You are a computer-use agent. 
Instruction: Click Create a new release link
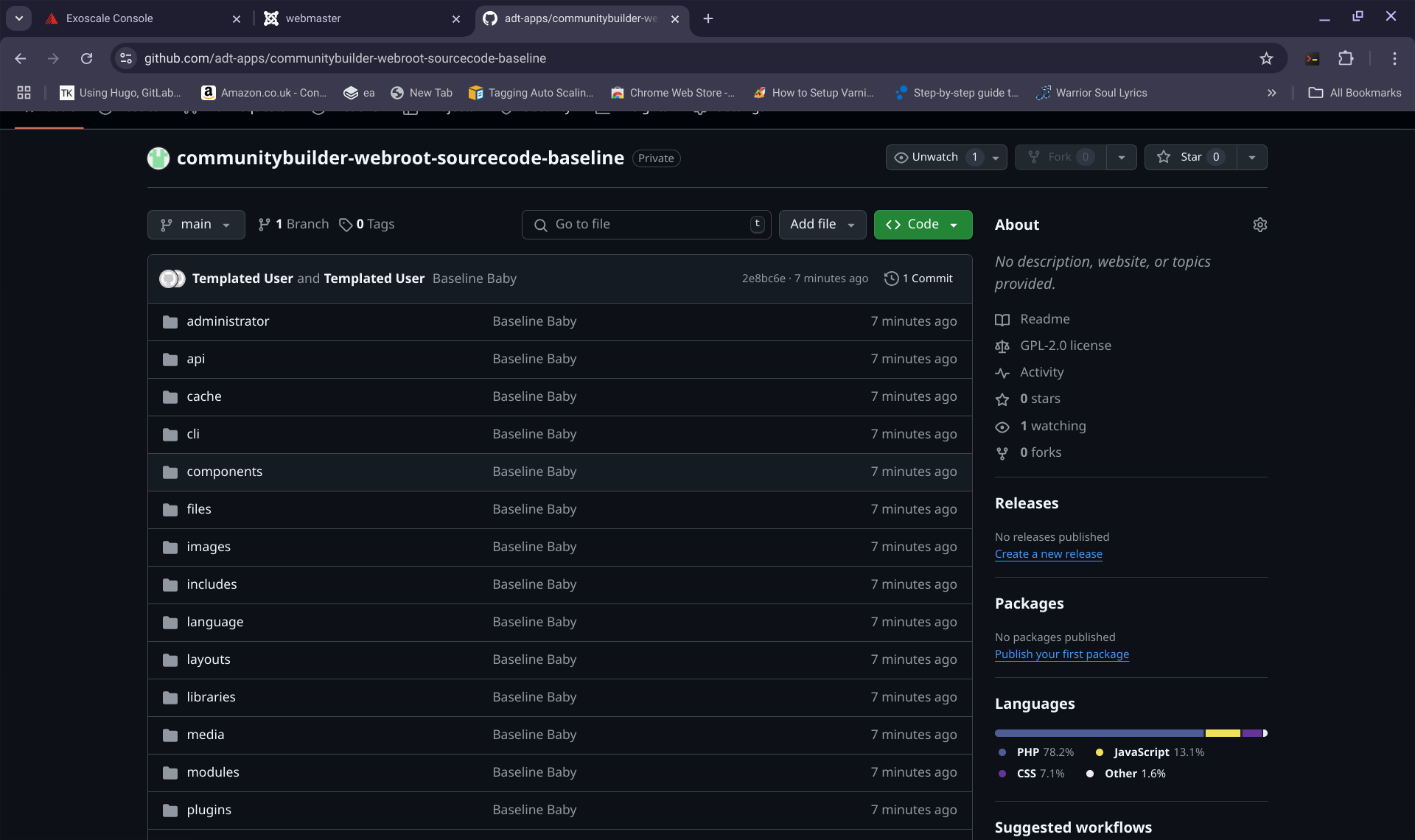click(1048, 554)
